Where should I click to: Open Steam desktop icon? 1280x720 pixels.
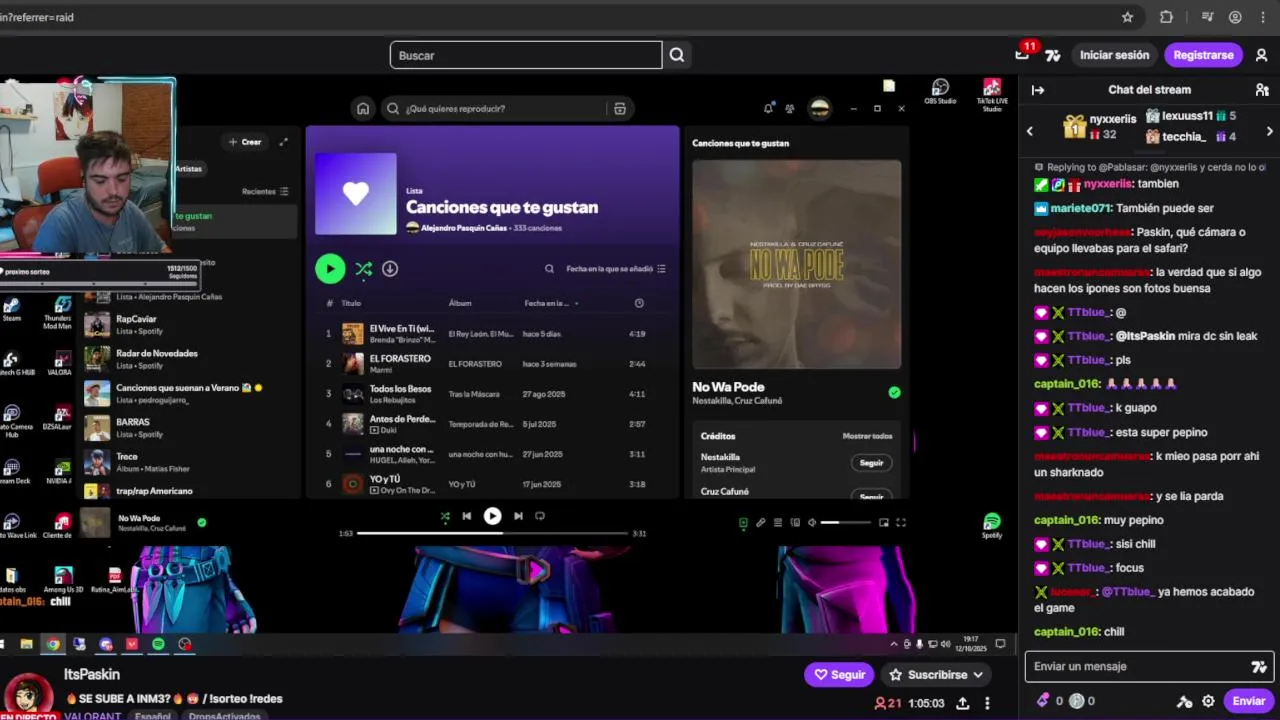point(11,308)
